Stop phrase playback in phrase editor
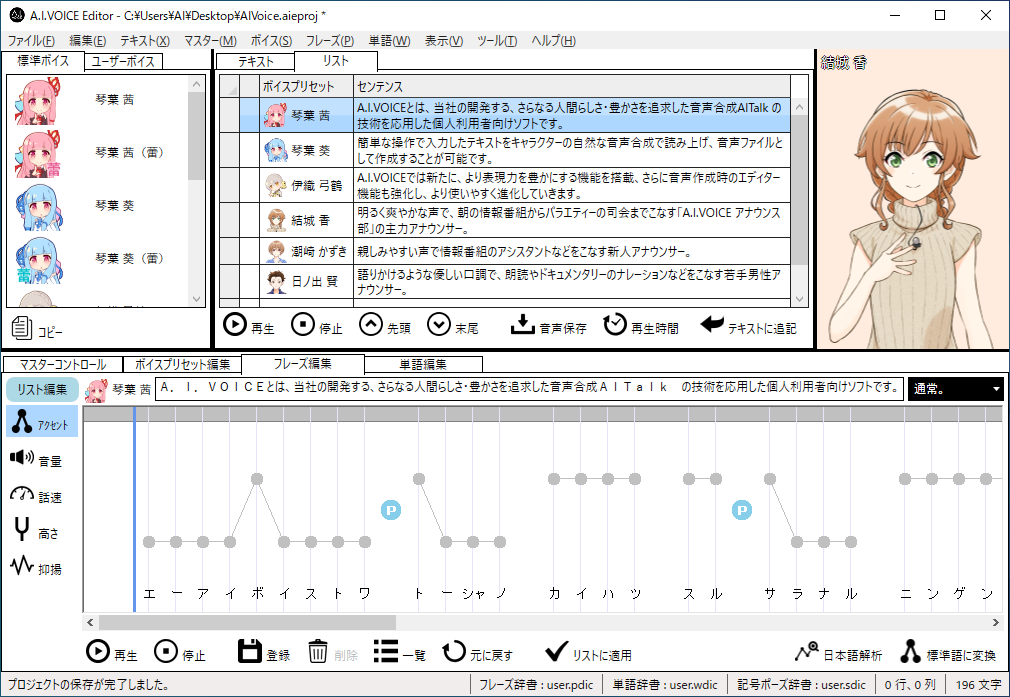 (x=180, y=652)
